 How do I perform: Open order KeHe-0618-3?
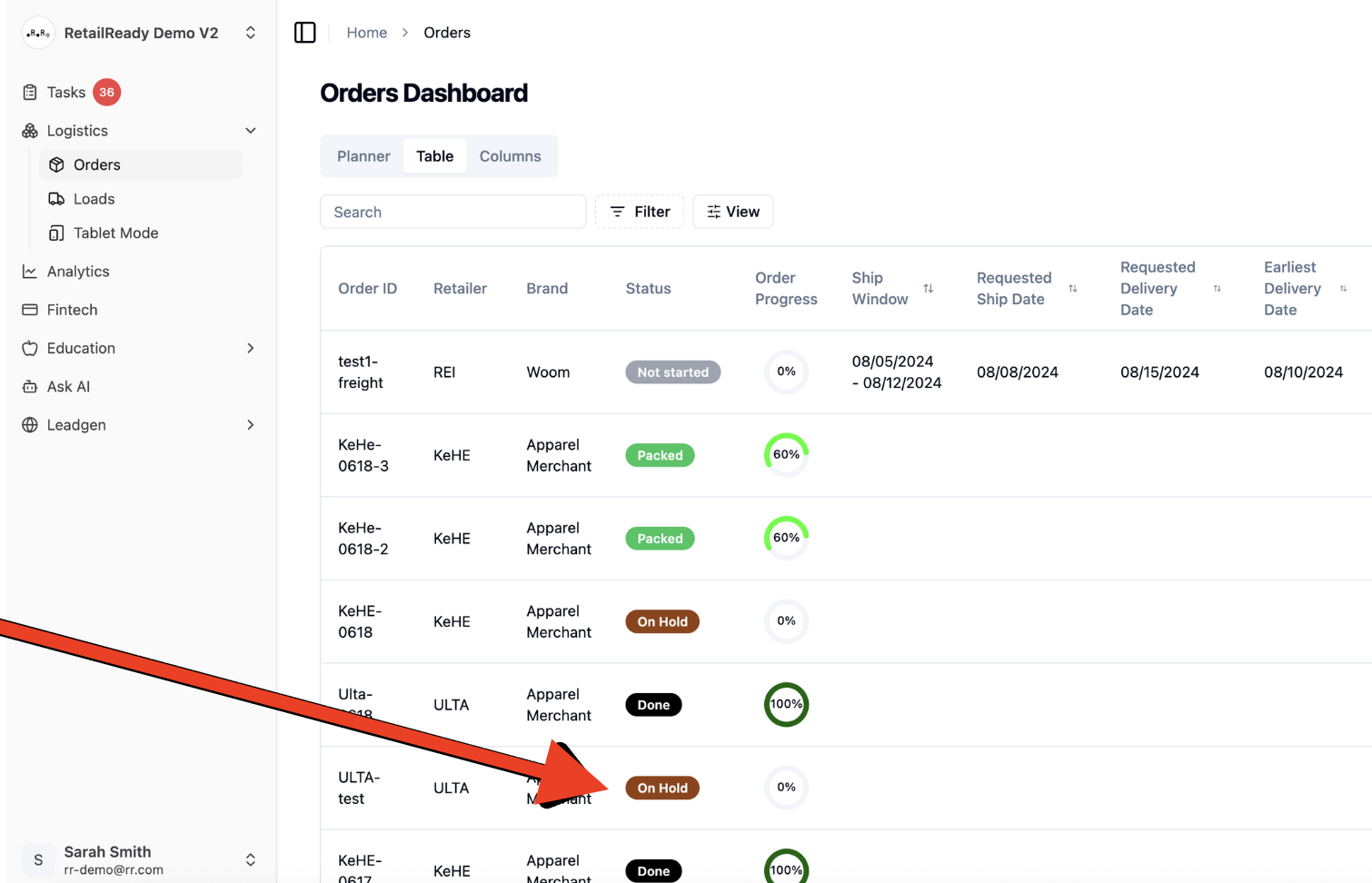tap(363, 455)
